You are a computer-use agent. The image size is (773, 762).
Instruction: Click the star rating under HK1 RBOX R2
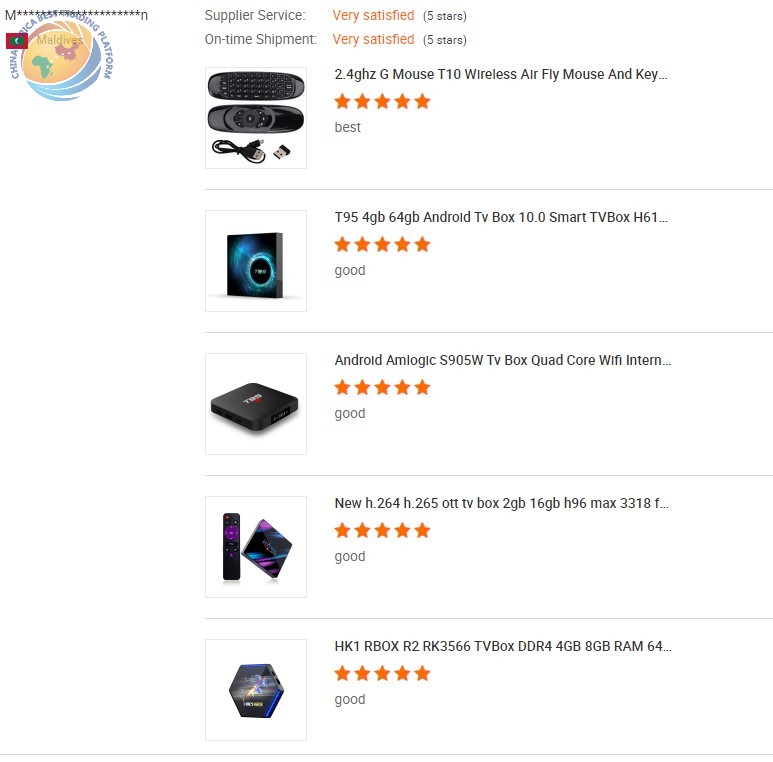pos(382,673)
